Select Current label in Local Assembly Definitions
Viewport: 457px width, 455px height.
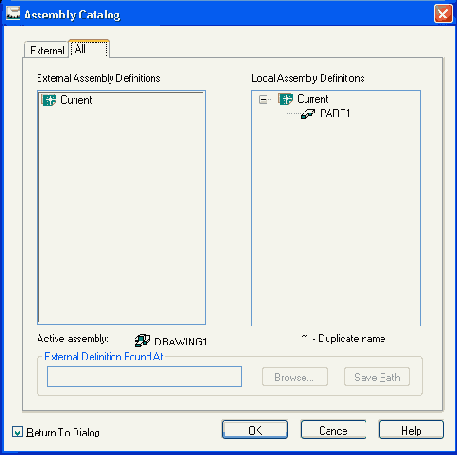pyautogui.click(x=313, y=99)
